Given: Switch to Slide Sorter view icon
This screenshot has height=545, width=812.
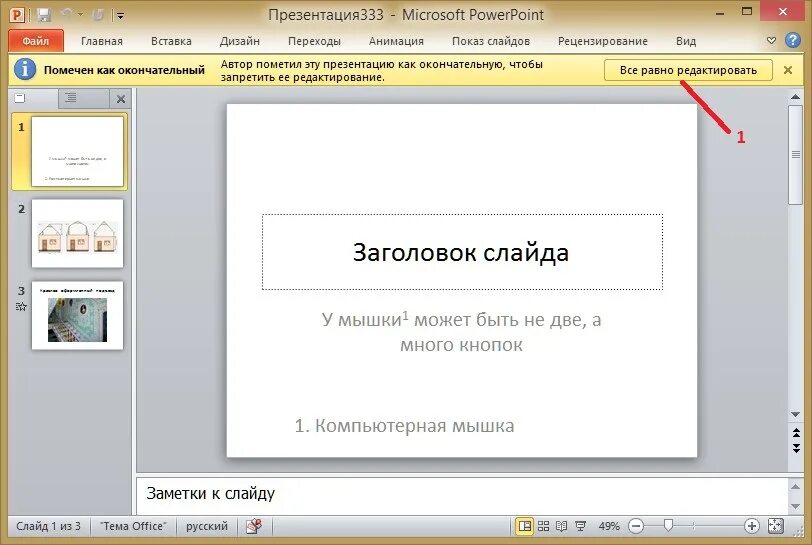Looking at the screenshot, I should 543,526.
